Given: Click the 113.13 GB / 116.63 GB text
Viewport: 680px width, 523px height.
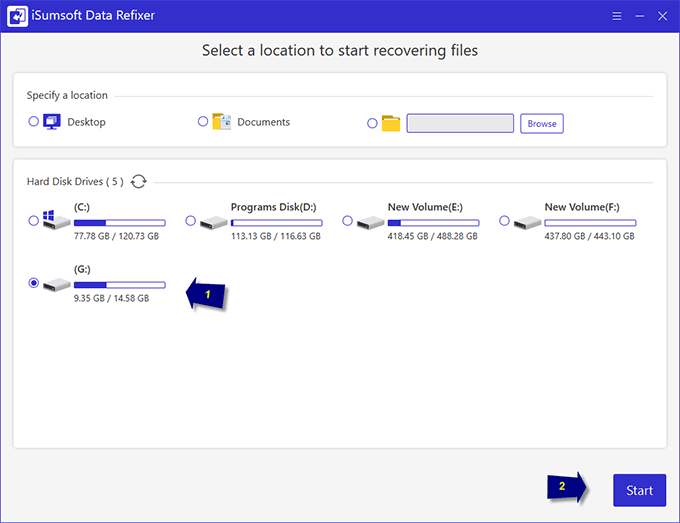Looking at the screenshot, I should 275,236.
